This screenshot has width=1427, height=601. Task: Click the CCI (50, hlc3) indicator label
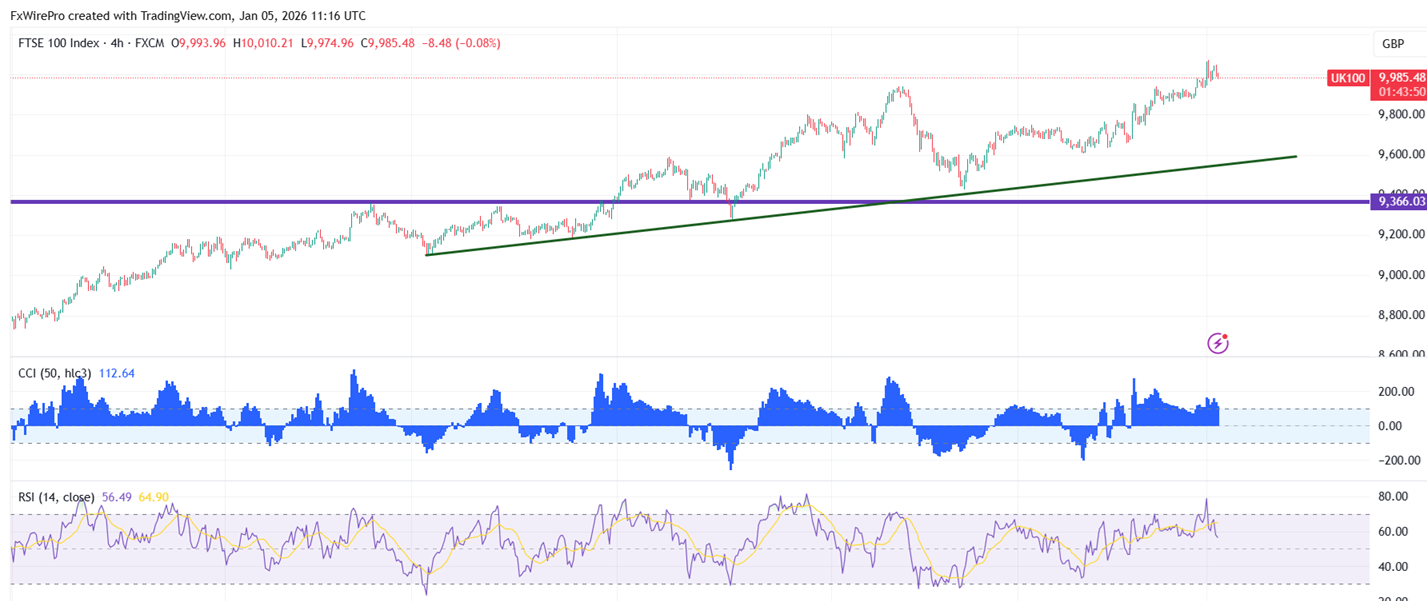pyautogui.click(x=55, y=373)
